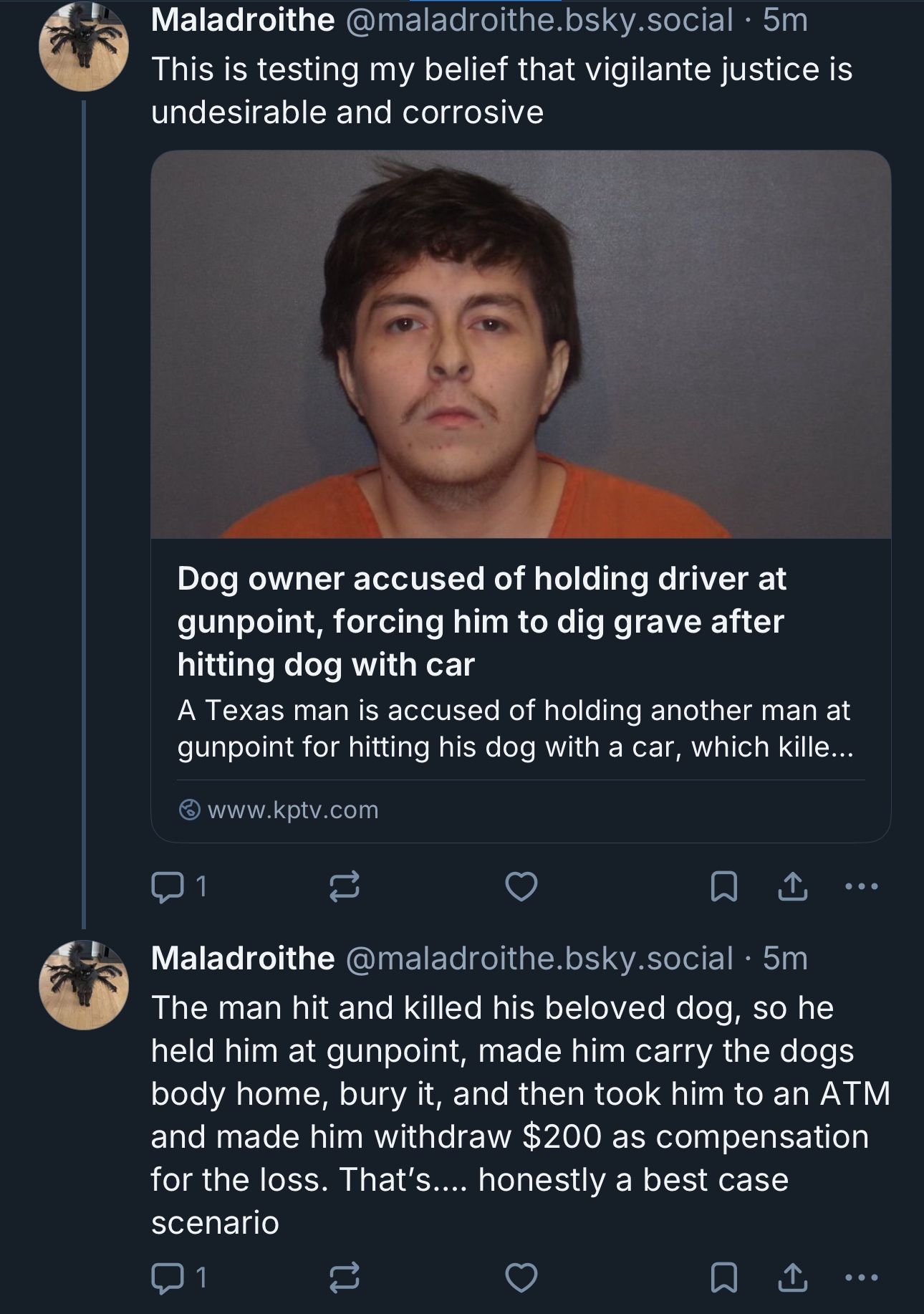Open the article headline about dog owner
Viewport: 924px width, 1314px height.
tap(481, 621)
